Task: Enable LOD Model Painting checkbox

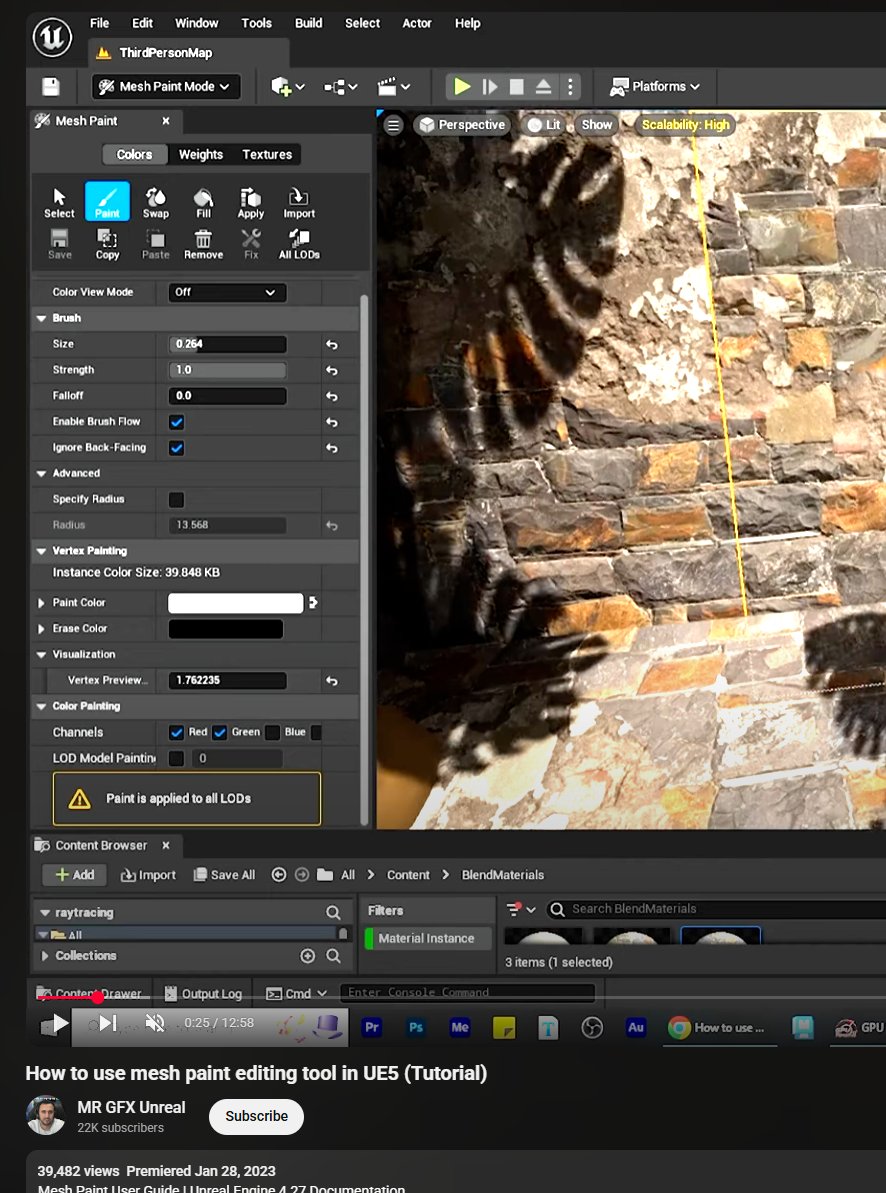Action: coord(177,759)
